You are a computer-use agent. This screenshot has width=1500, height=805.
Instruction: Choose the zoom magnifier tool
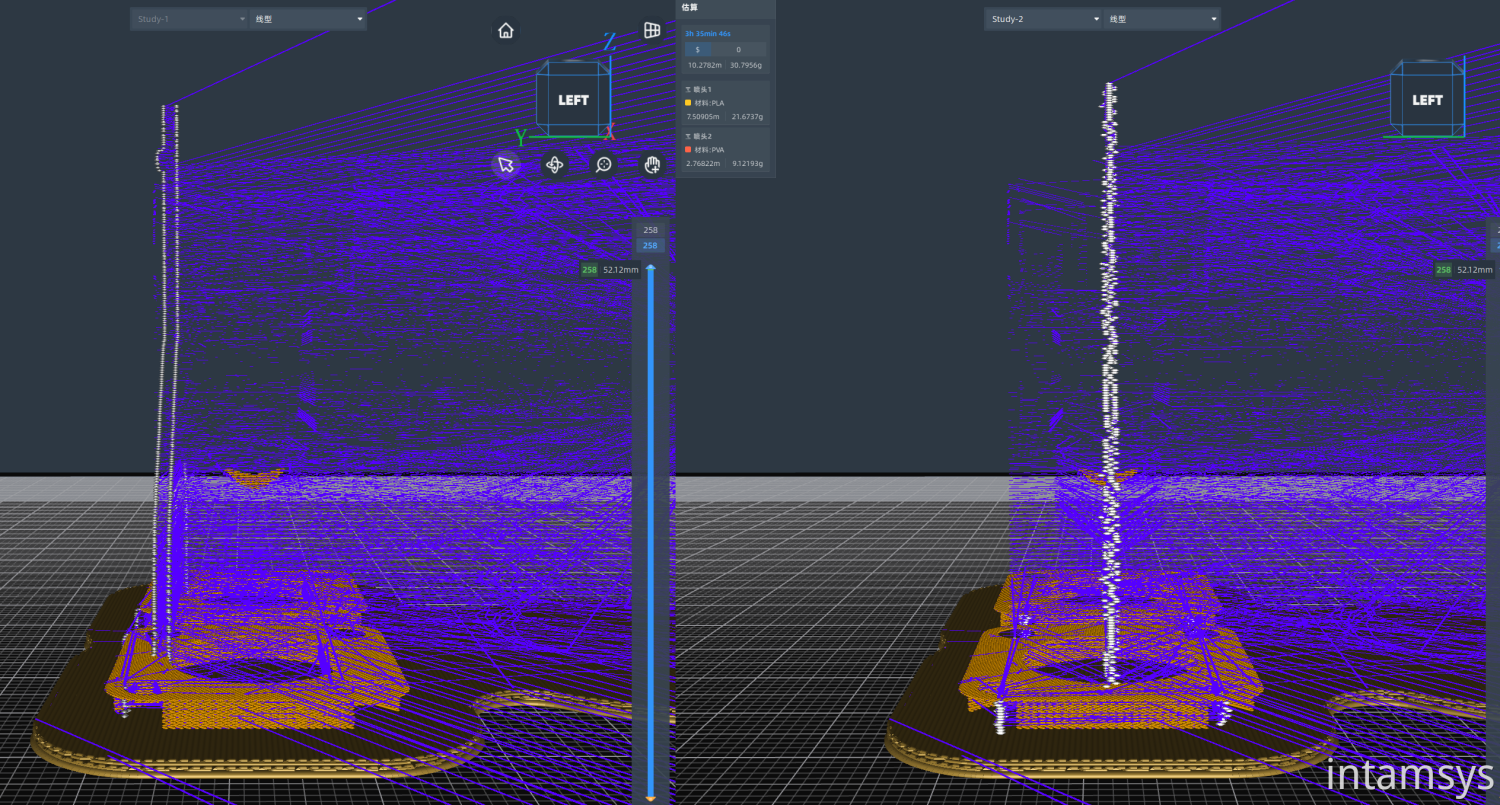(x=603, y=165)
